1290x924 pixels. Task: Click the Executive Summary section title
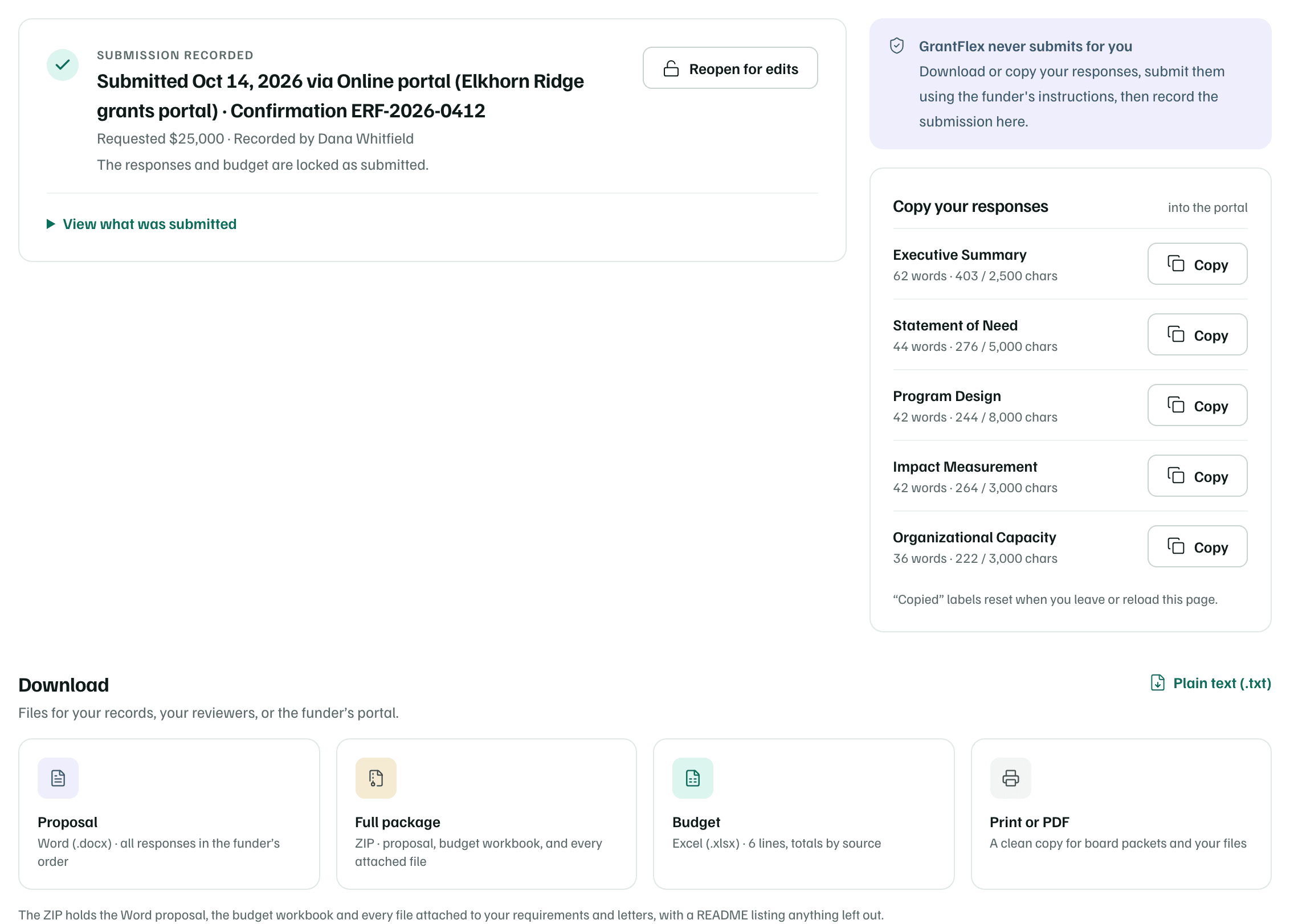point(960,255)
